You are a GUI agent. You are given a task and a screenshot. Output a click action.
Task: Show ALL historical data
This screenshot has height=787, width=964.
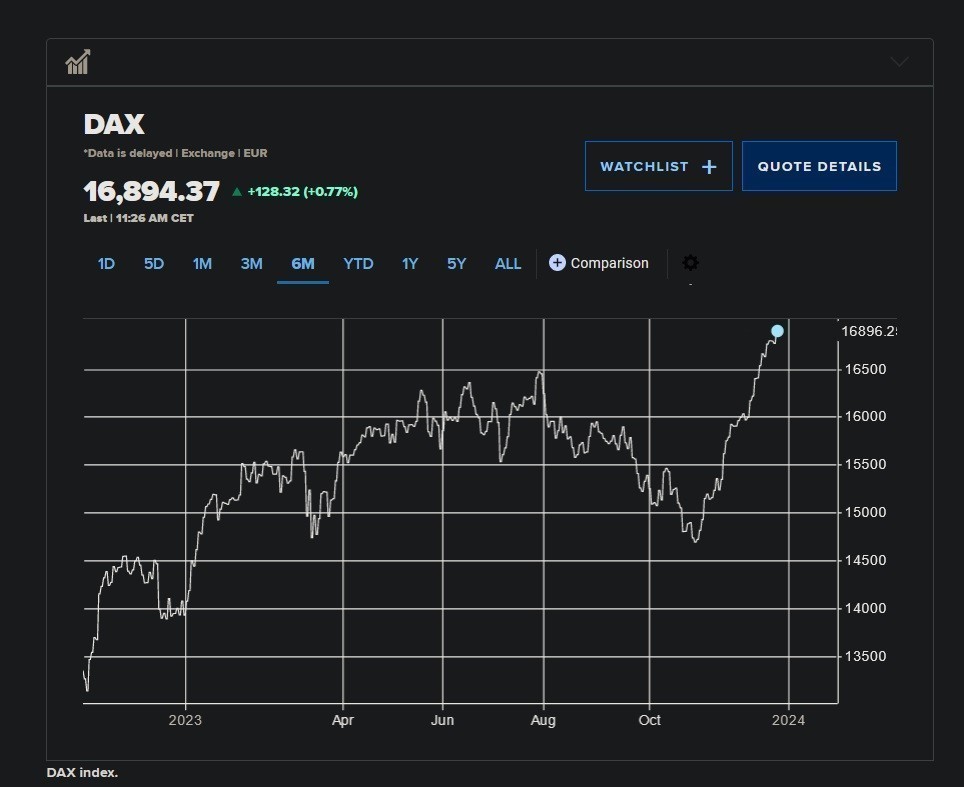[x=508, y=264]
